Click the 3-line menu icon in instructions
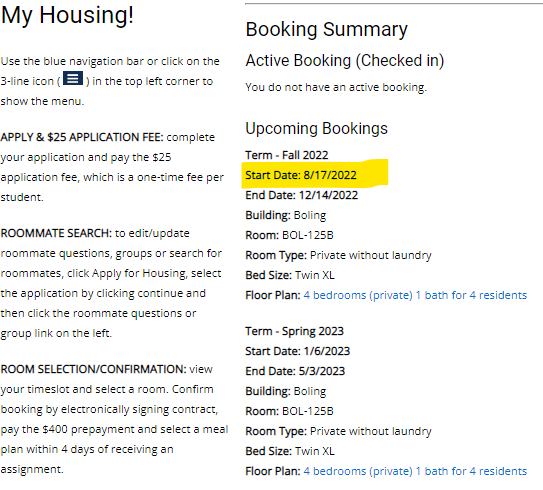The height and width of the screenshot is (490, 543). [x=73, y=78]
